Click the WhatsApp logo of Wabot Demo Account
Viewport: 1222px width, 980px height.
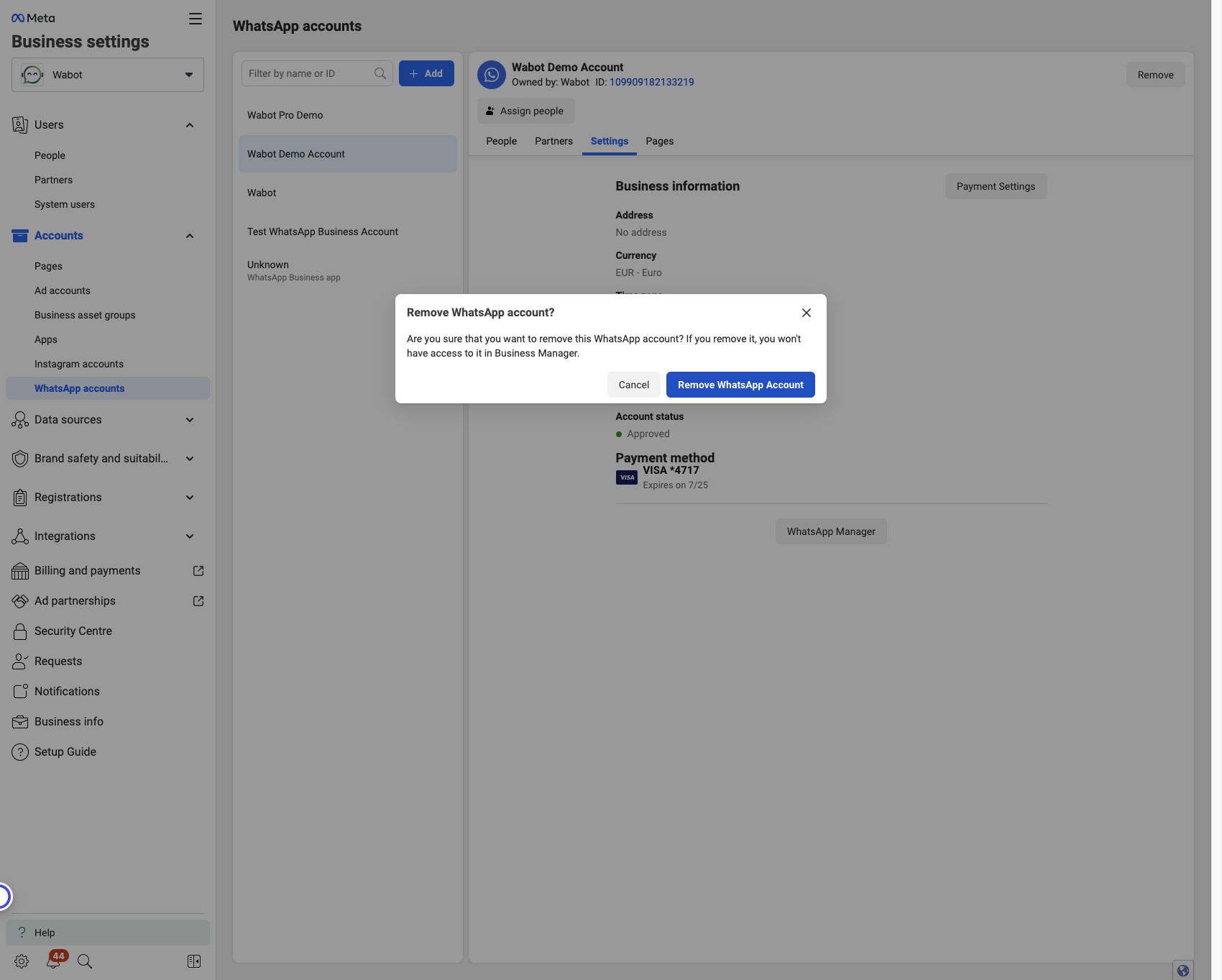tap(492, 75)
